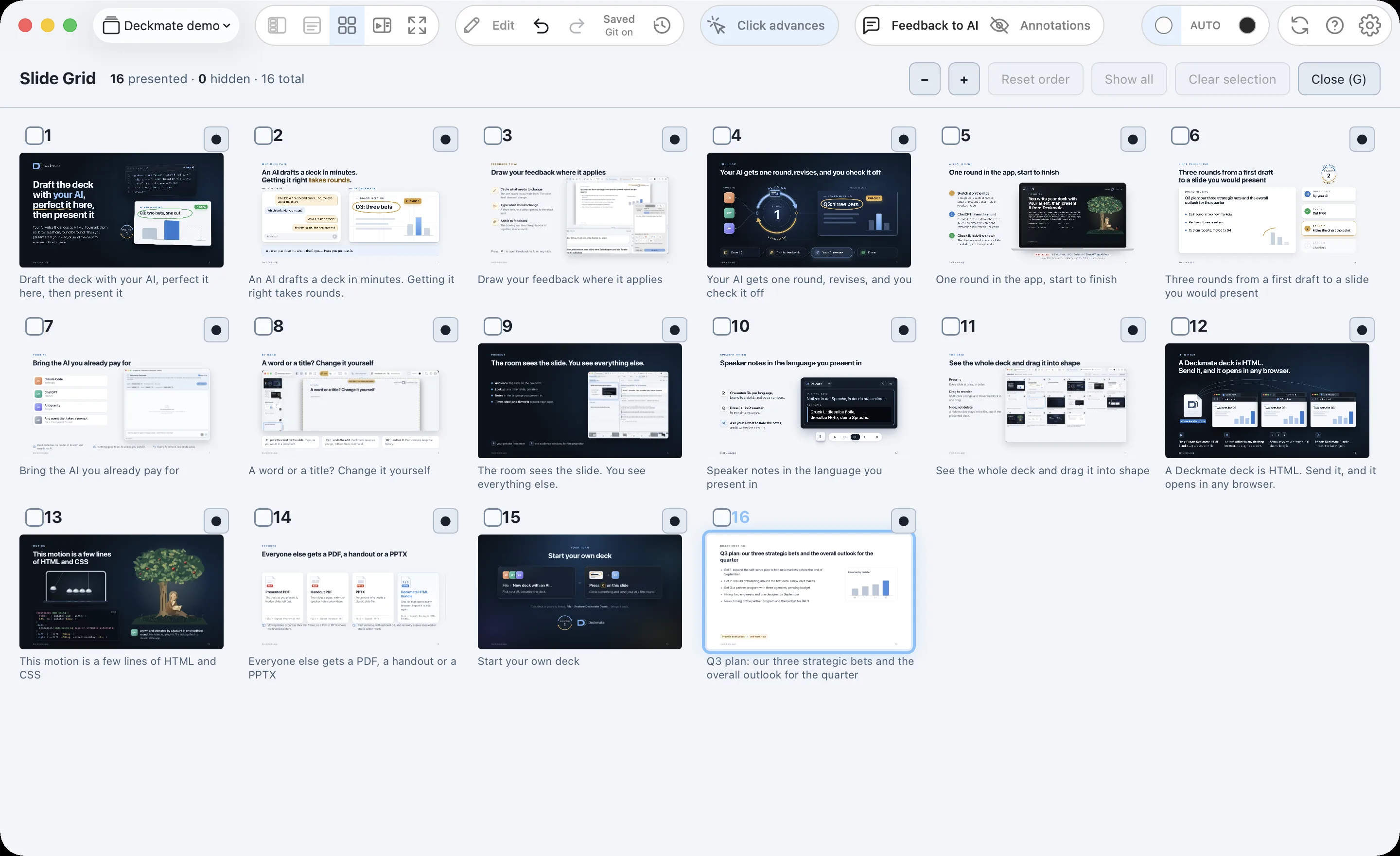This screenshot has width=1400, height=856.
Task: Open the presenter view icon
Action: [x=382, y=26]
